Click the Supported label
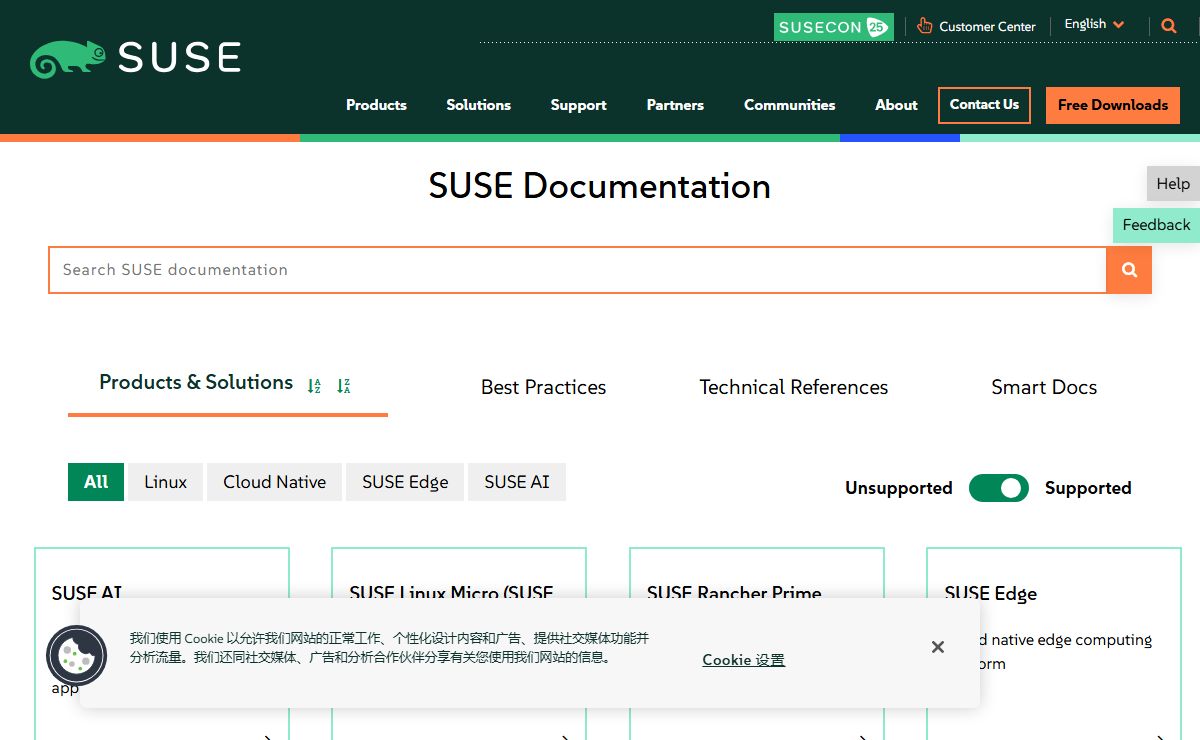 [x=1088, y=488]
